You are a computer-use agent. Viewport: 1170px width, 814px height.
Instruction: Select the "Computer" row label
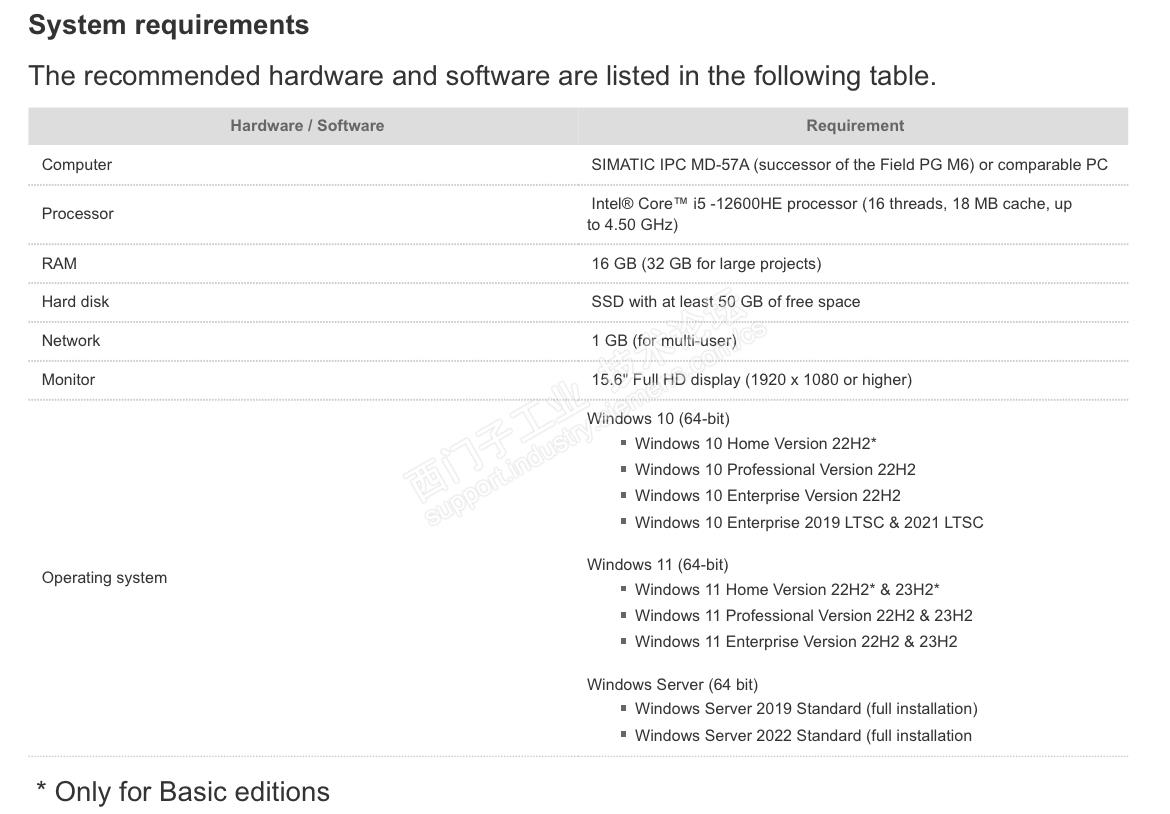(77, 165)
